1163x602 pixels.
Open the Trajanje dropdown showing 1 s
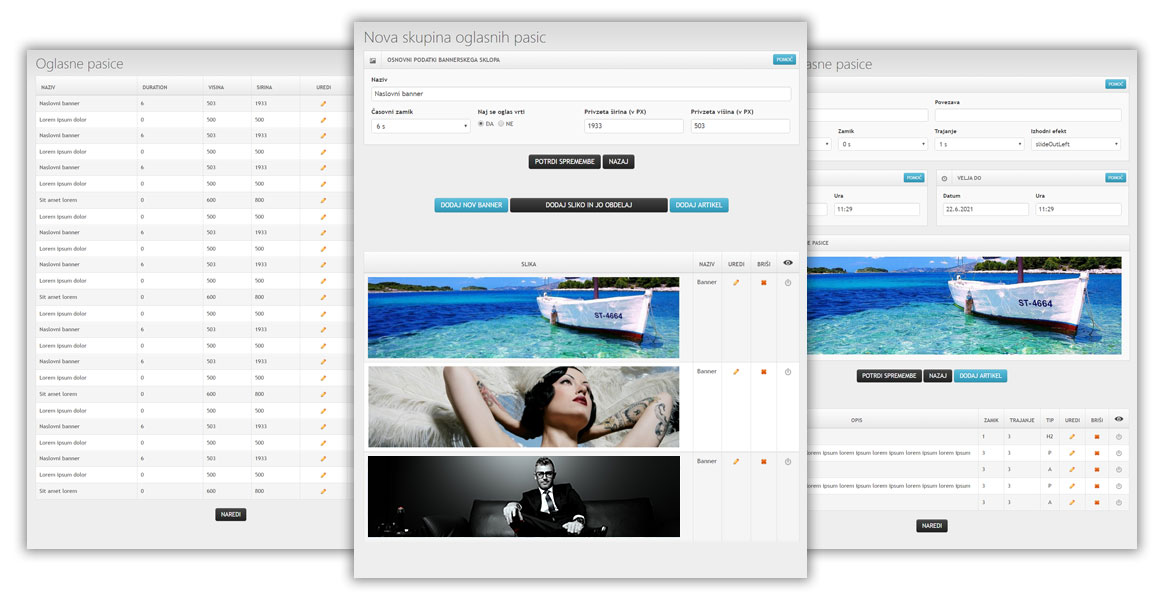(979, 144)
